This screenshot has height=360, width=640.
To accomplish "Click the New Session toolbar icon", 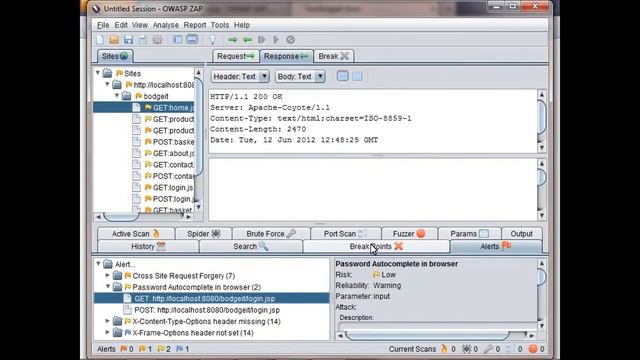I will [100, 40].
